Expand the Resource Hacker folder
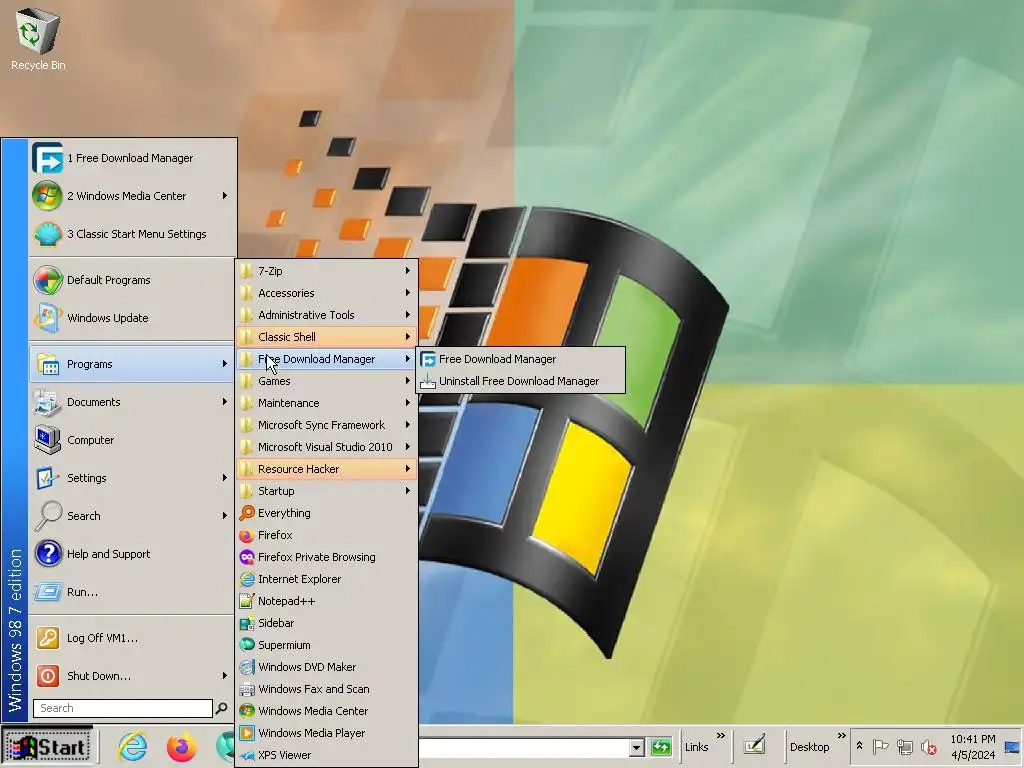1024x768 pixels. pos(327,469)
